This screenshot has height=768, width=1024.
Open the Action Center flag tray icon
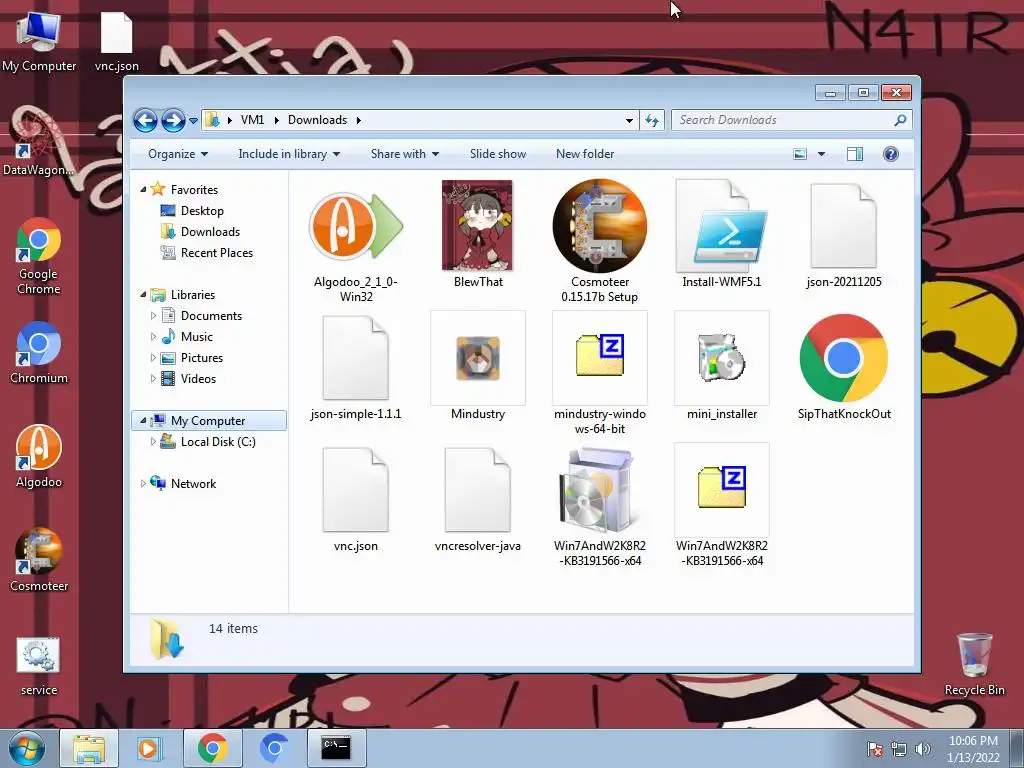[875, 749]
